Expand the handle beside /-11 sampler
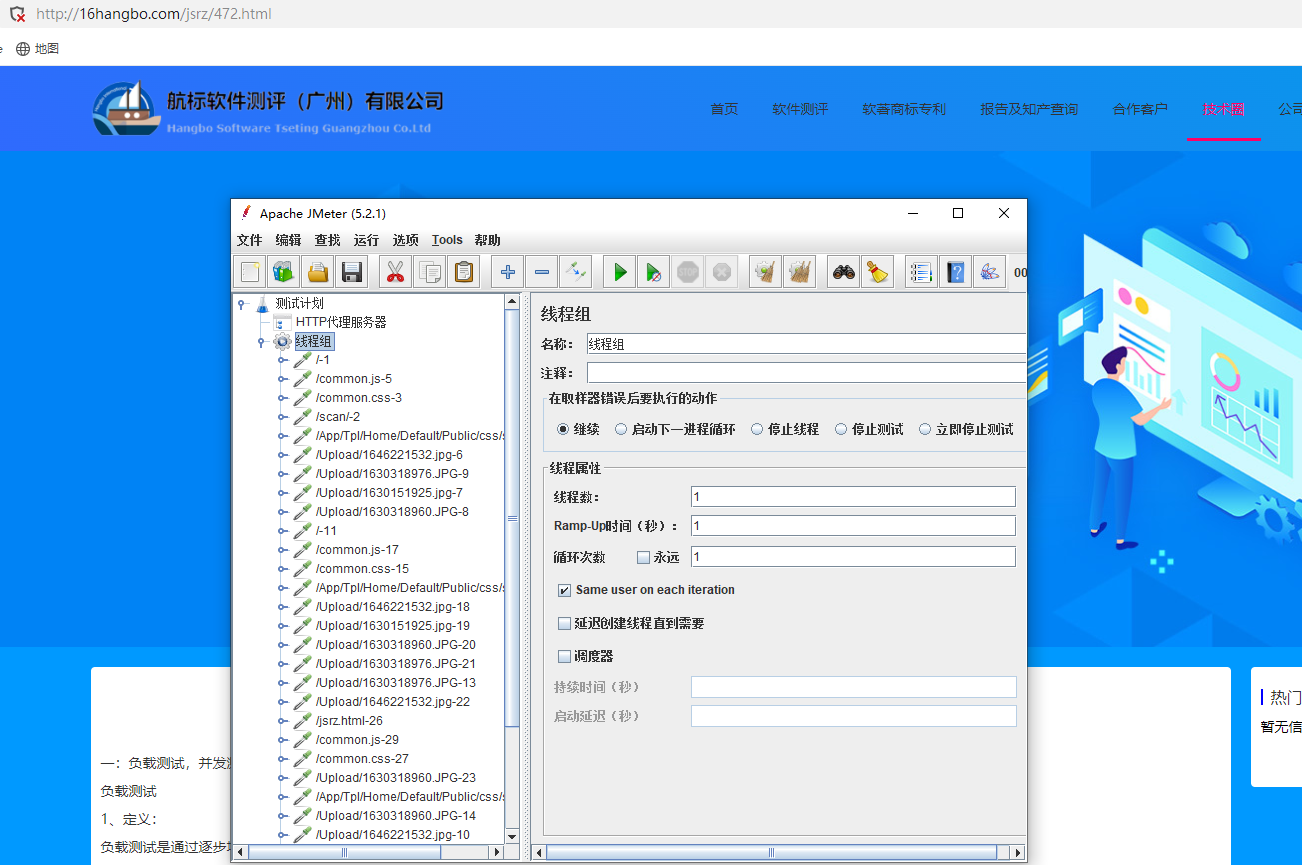This screenshot has height=865, width=1302. (283, 531)
